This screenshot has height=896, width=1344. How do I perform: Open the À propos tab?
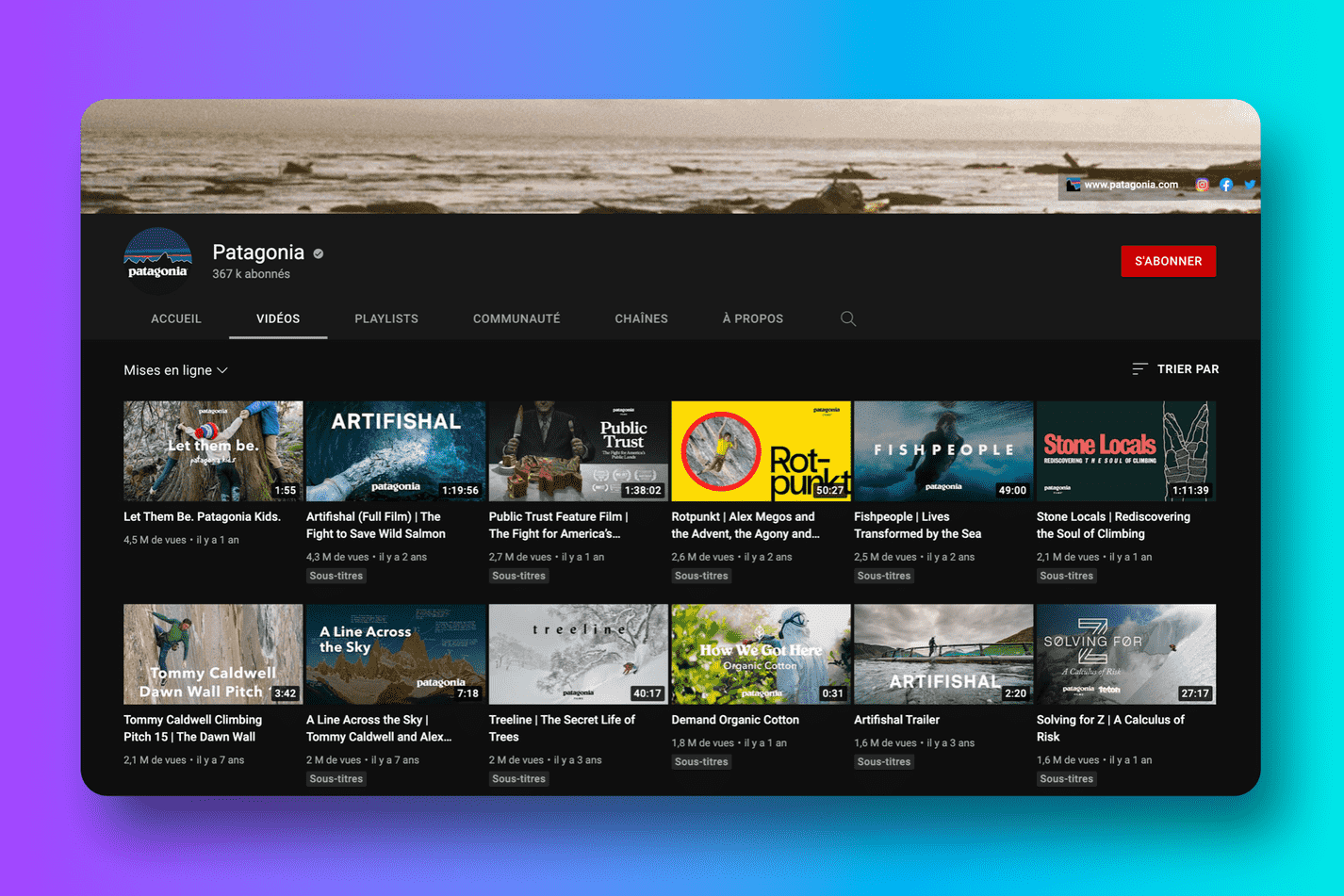tap(752, 319)
